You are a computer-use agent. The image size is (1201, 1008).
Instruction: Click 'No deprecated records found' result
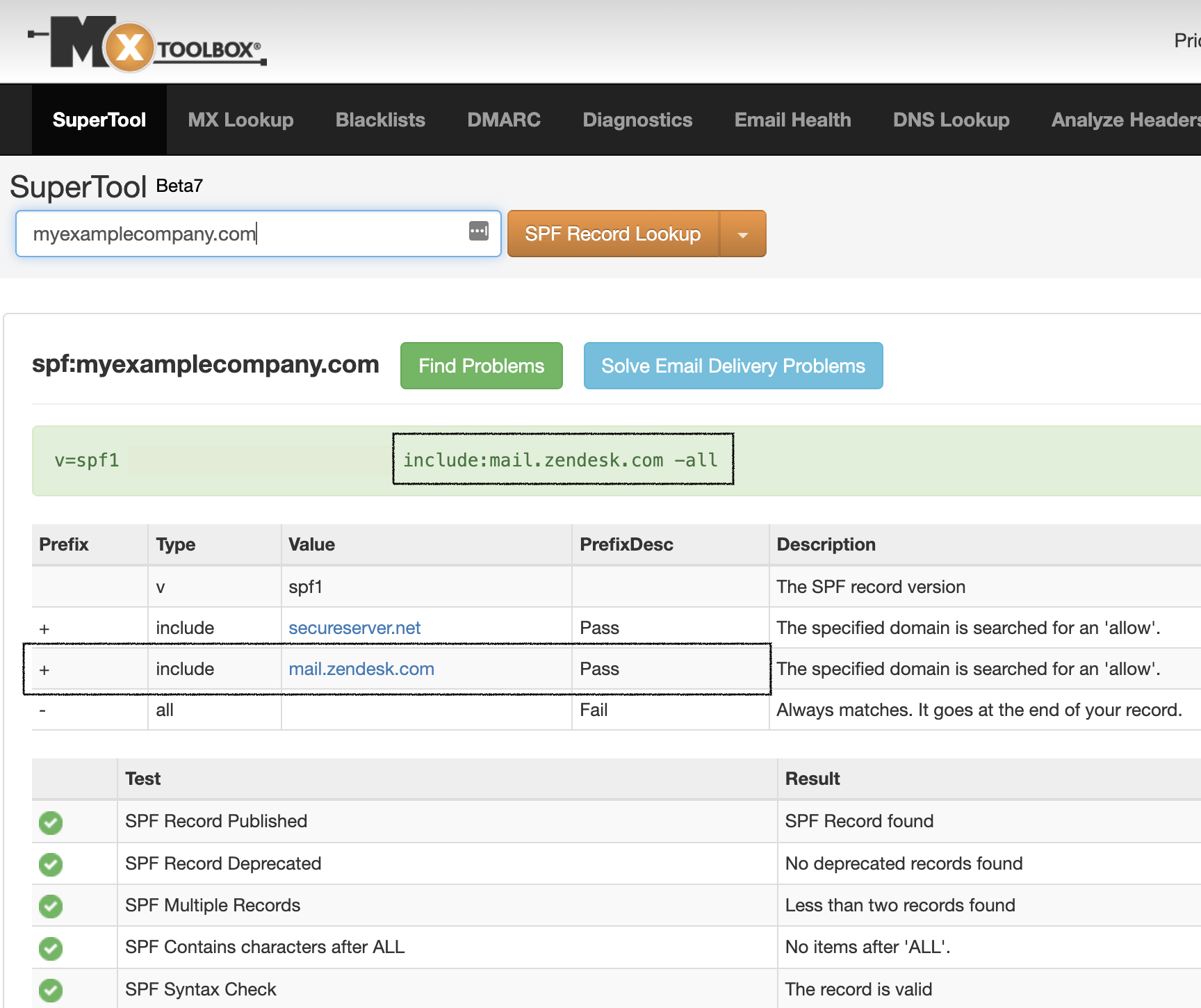pyautogui.click(x=904, y=863)
